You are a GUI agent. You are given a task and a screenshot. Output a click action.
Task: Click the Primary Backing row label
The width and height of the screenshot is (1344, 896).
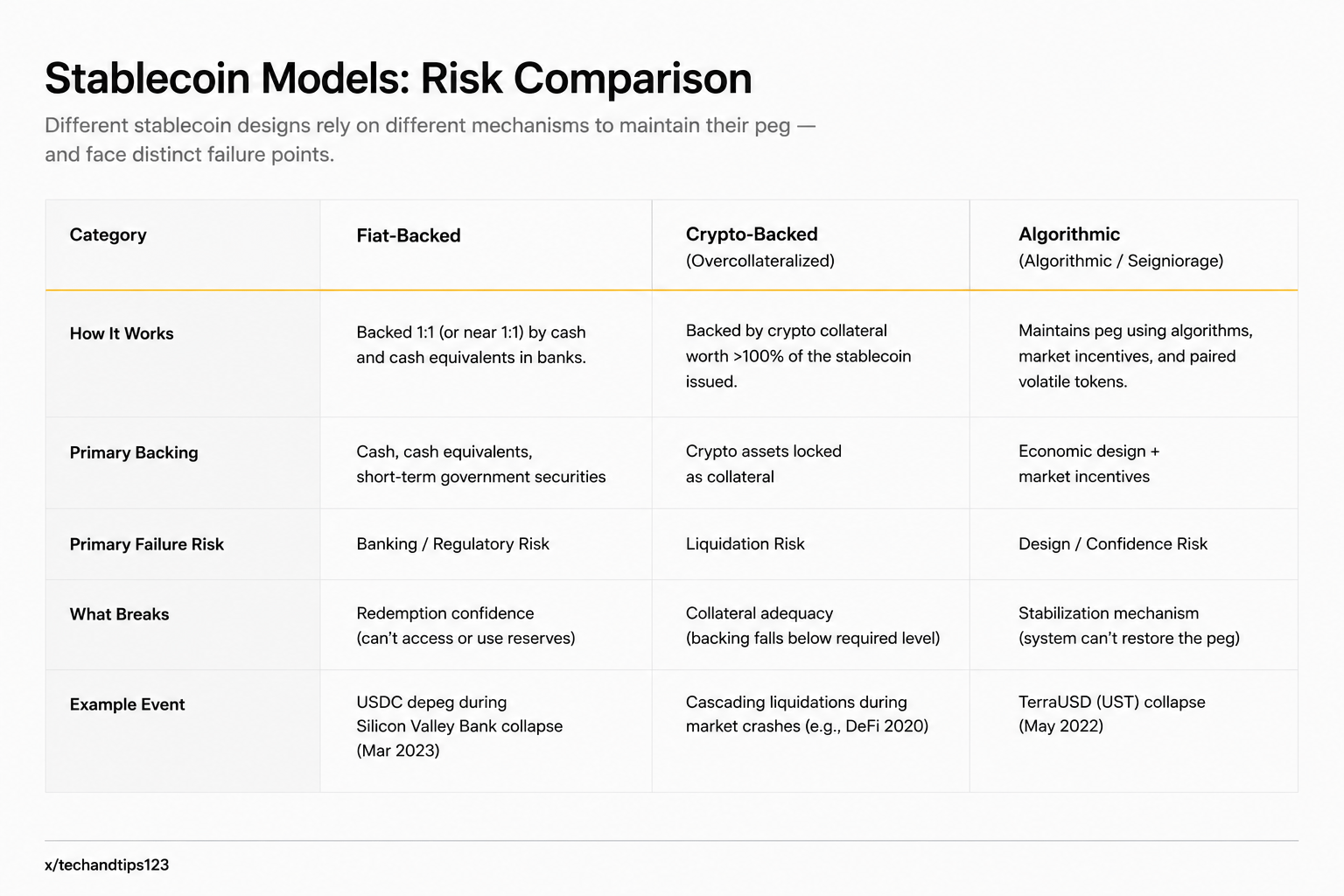click(134, 452)
